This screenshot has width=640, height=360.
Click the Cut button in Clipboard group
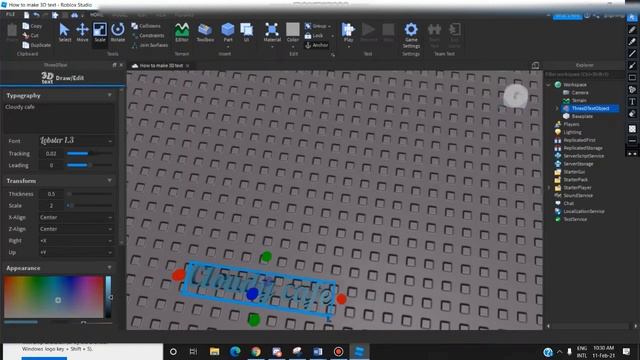[31, 36]
